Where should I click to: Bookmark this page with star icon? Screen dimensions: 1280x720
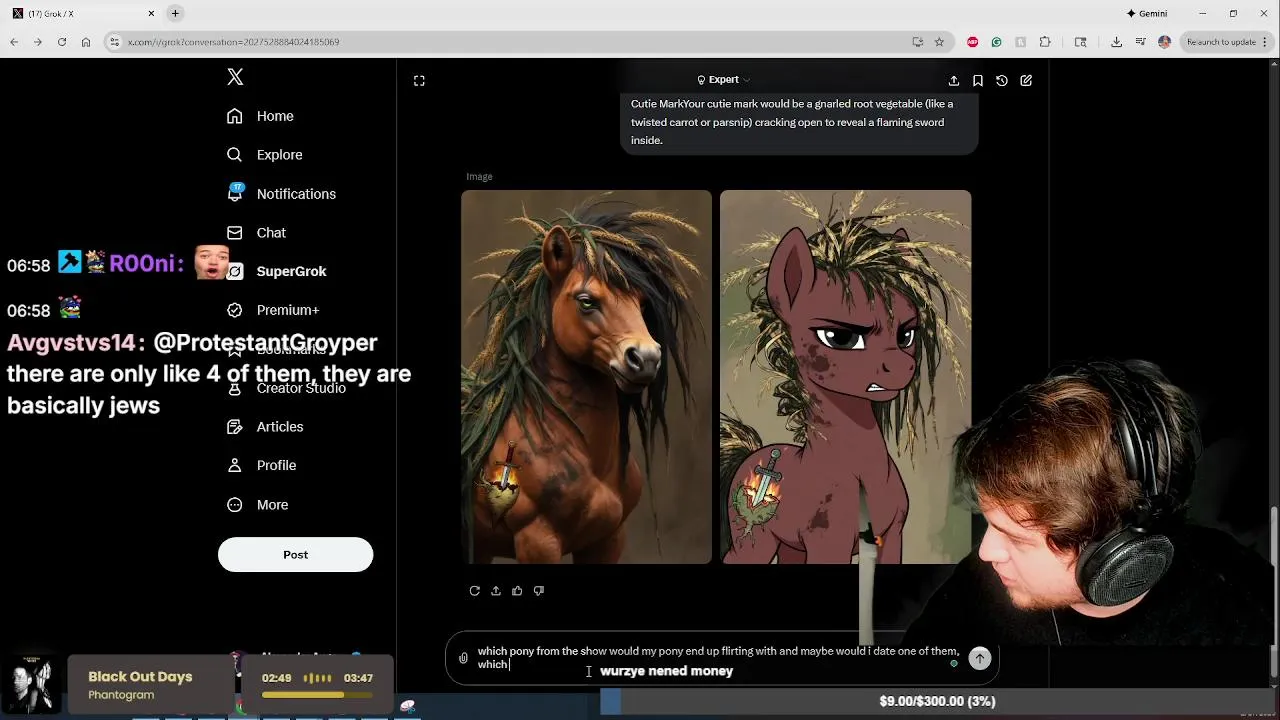pos(939,42)
